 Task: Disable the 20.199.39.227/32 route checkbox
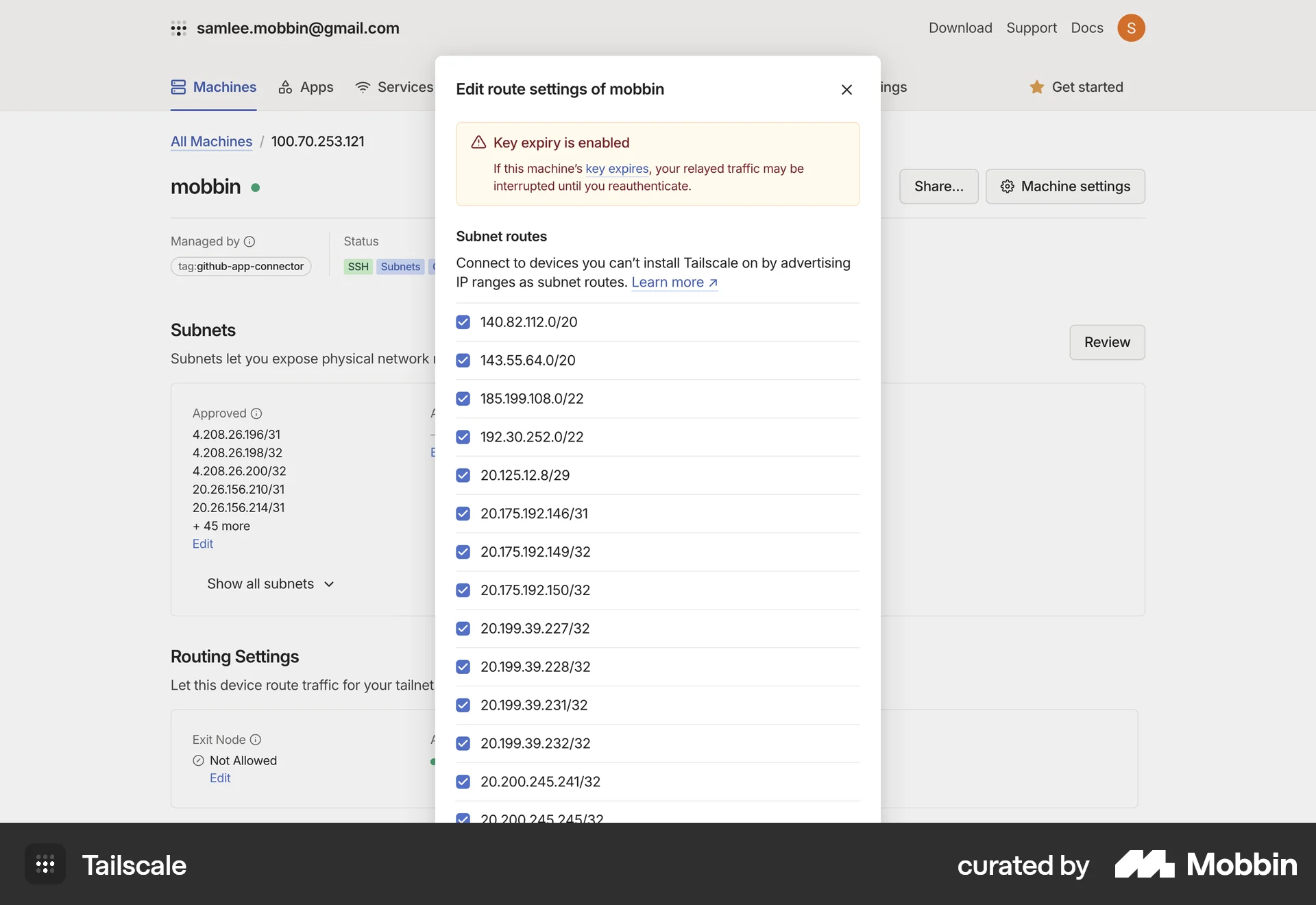pos(463,629)
